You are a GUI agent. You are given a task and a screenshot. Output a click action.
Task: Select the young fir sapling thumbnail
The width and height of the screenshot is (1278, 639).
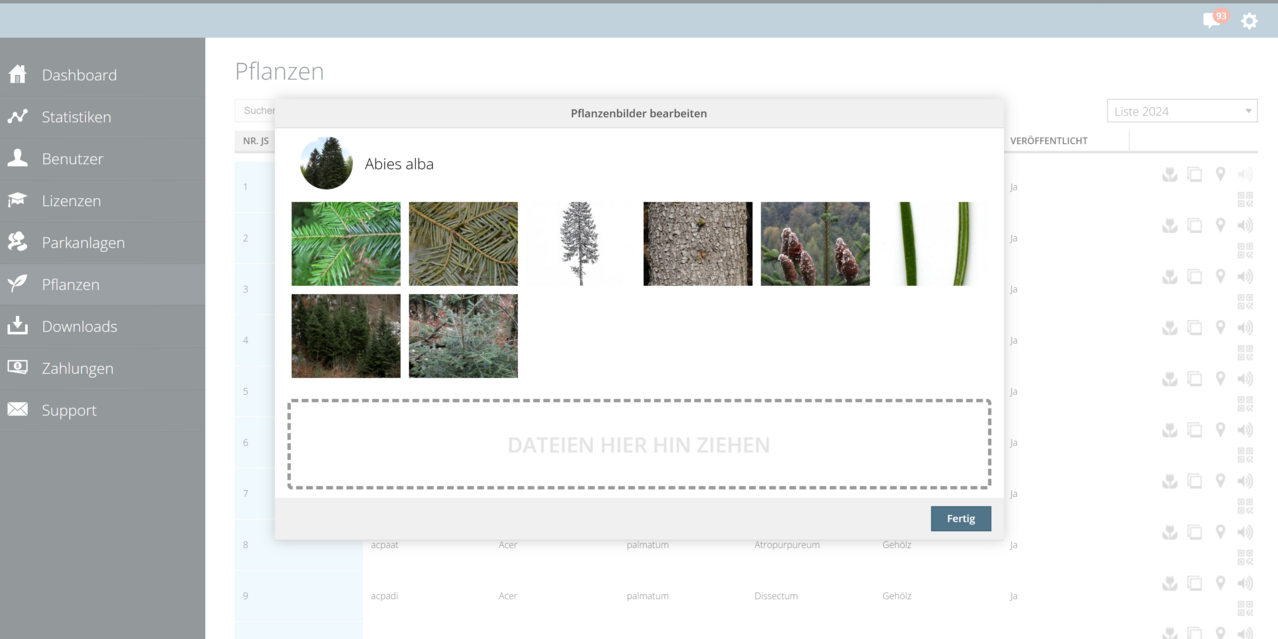463,336
